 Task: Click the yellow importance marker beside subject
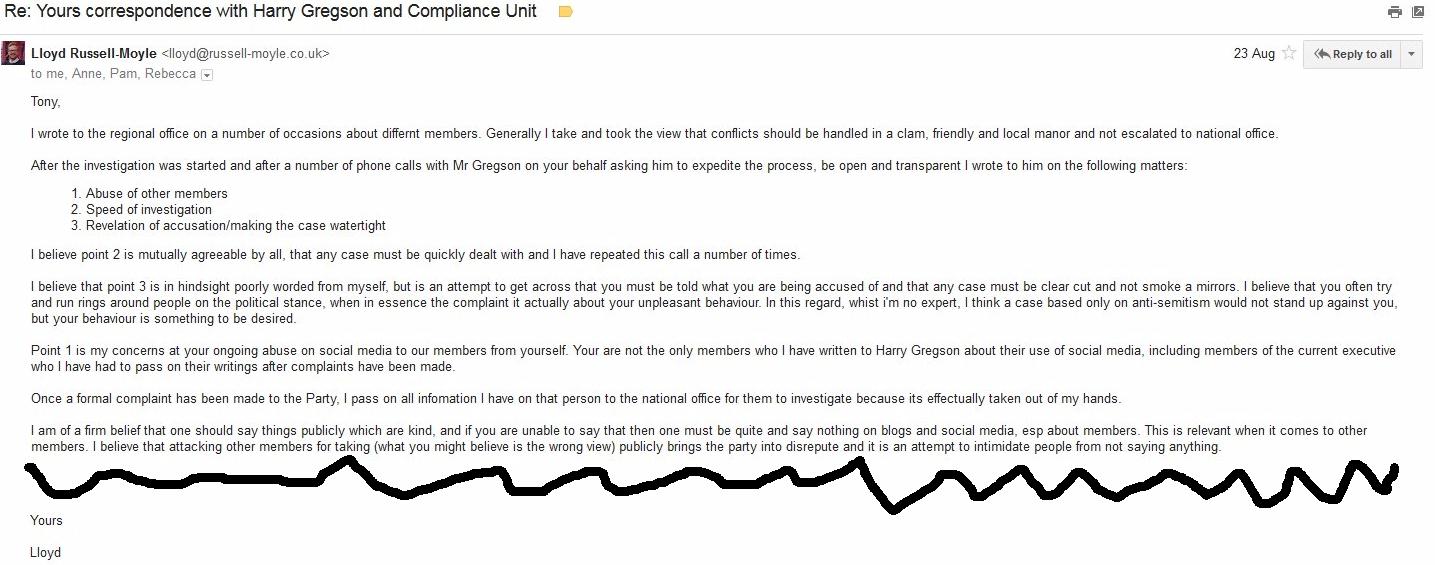[x=565, y=12]
